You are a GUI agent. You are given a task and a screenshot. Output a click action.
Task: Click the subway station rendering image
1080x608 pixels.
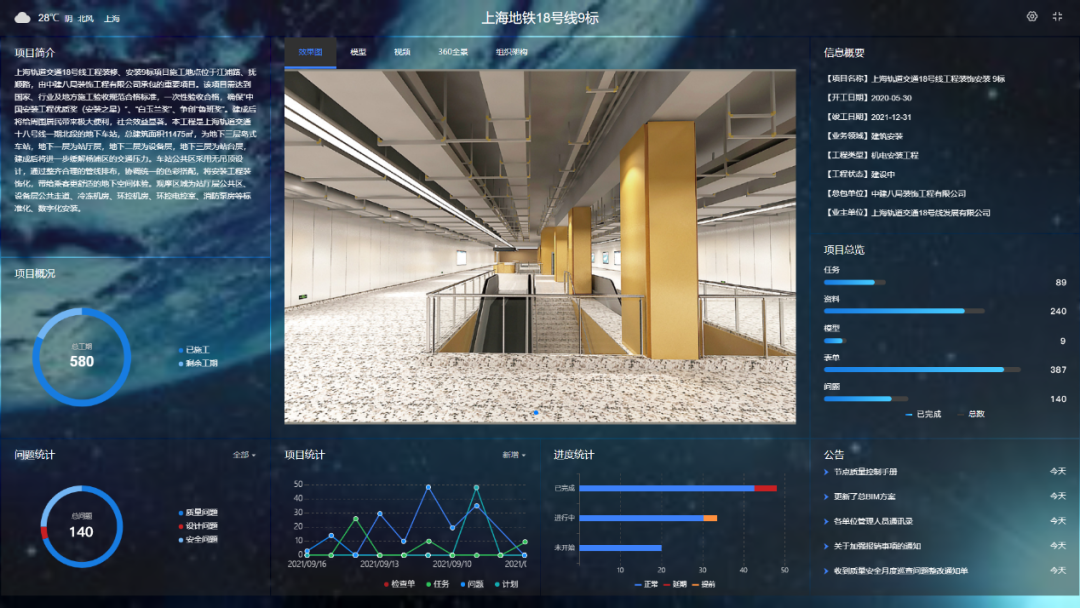[x=540, y=246]
